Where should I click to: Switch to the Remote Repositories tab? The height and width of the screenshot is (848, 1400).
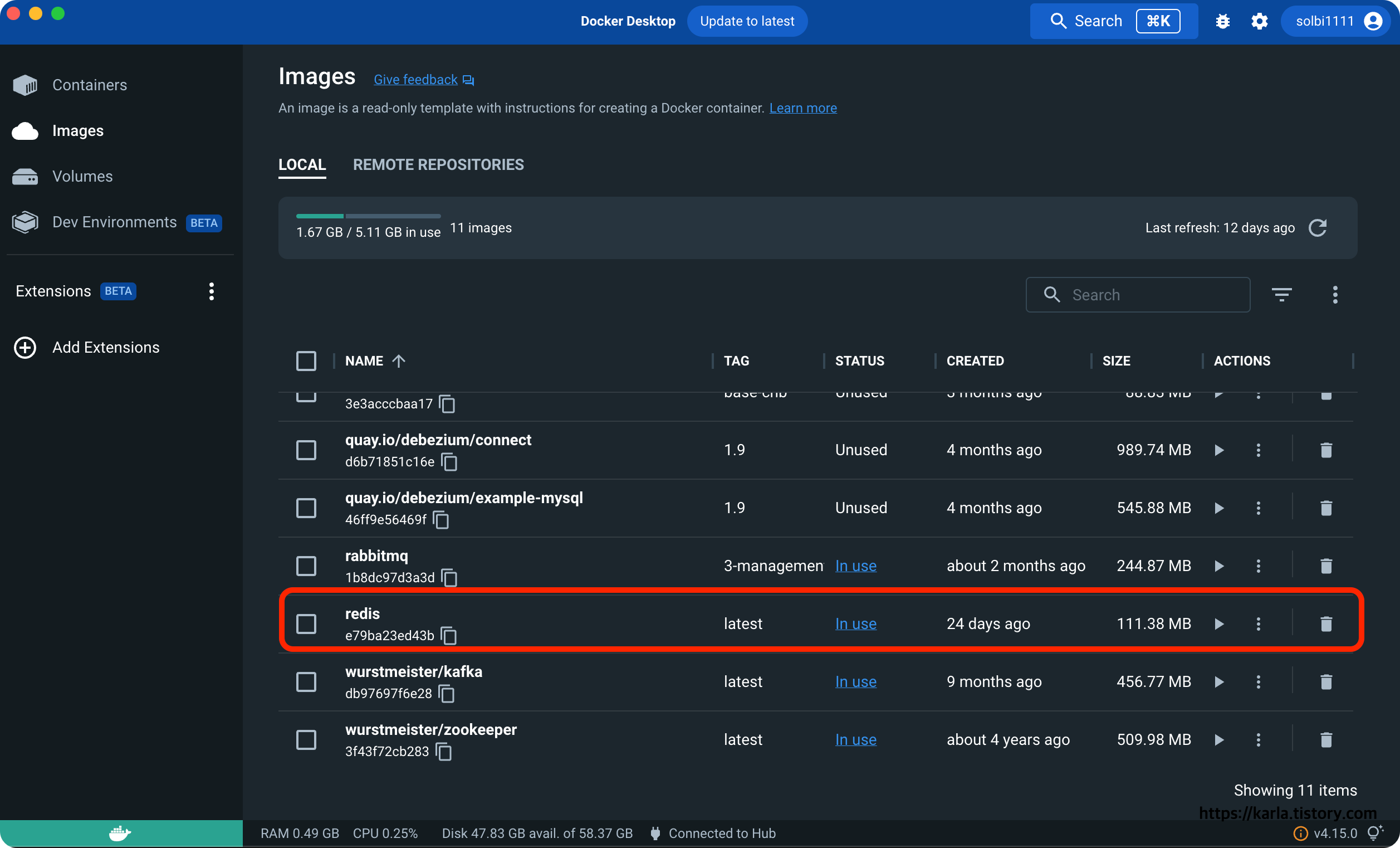pos(438,165)
